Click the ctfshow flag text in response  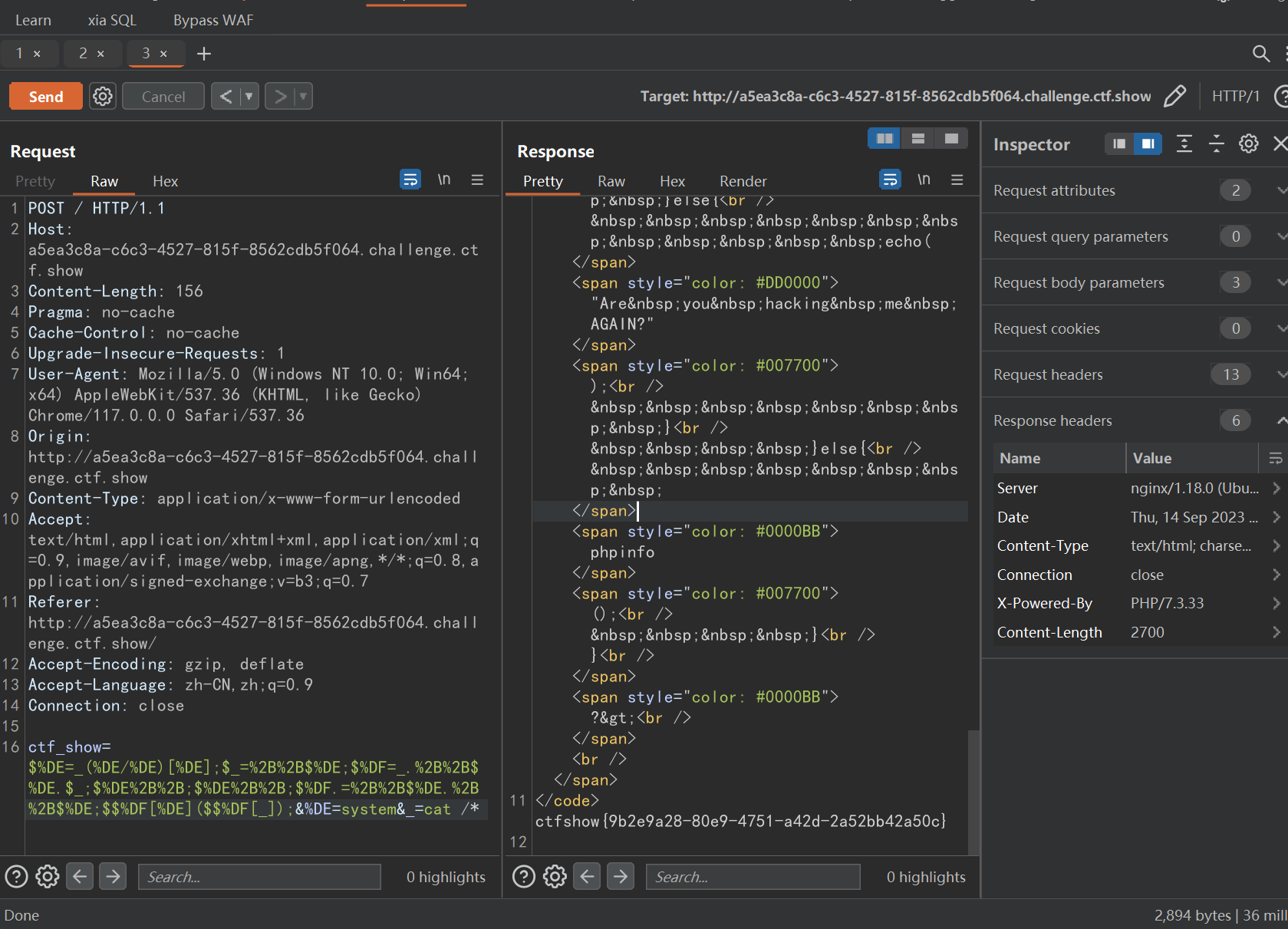pos(740,821)
